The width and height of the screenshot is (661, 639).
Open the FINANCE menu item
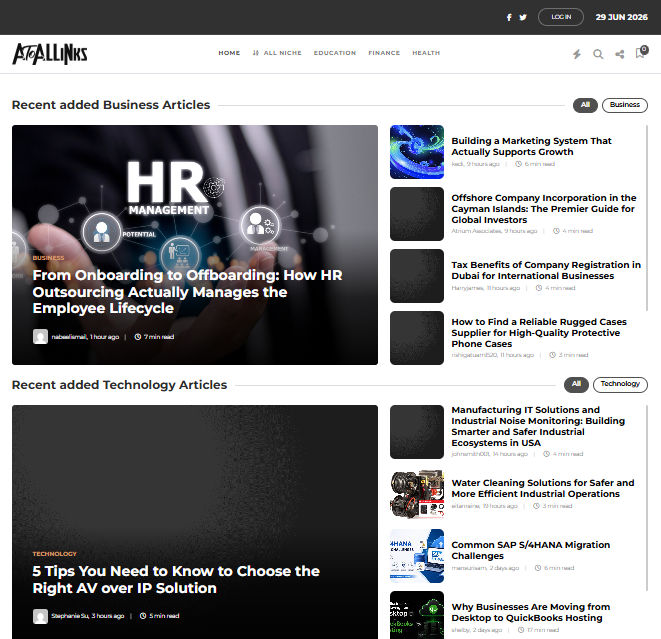[384, 53]
